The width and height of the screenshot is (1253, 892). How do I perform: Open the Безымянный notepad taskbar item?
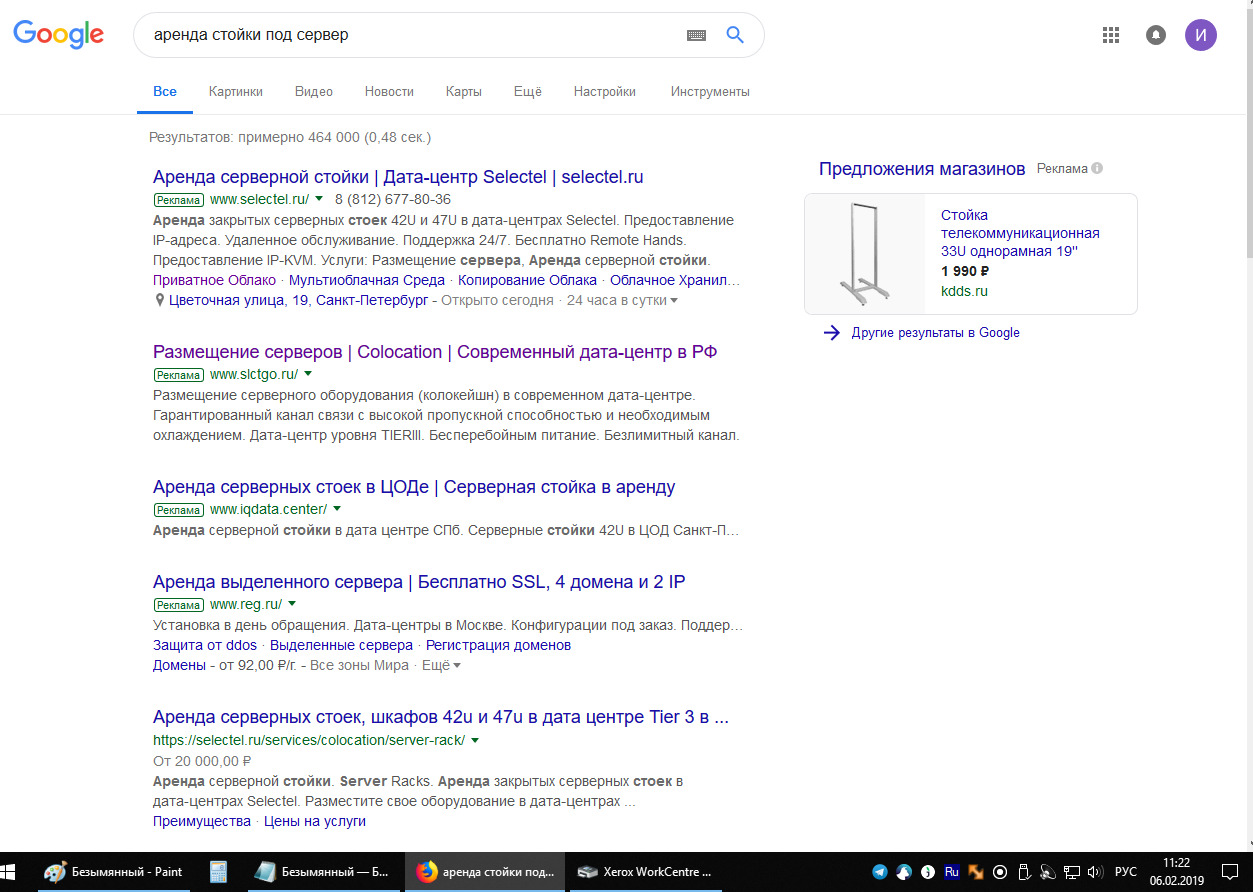[x=322, y=872]
